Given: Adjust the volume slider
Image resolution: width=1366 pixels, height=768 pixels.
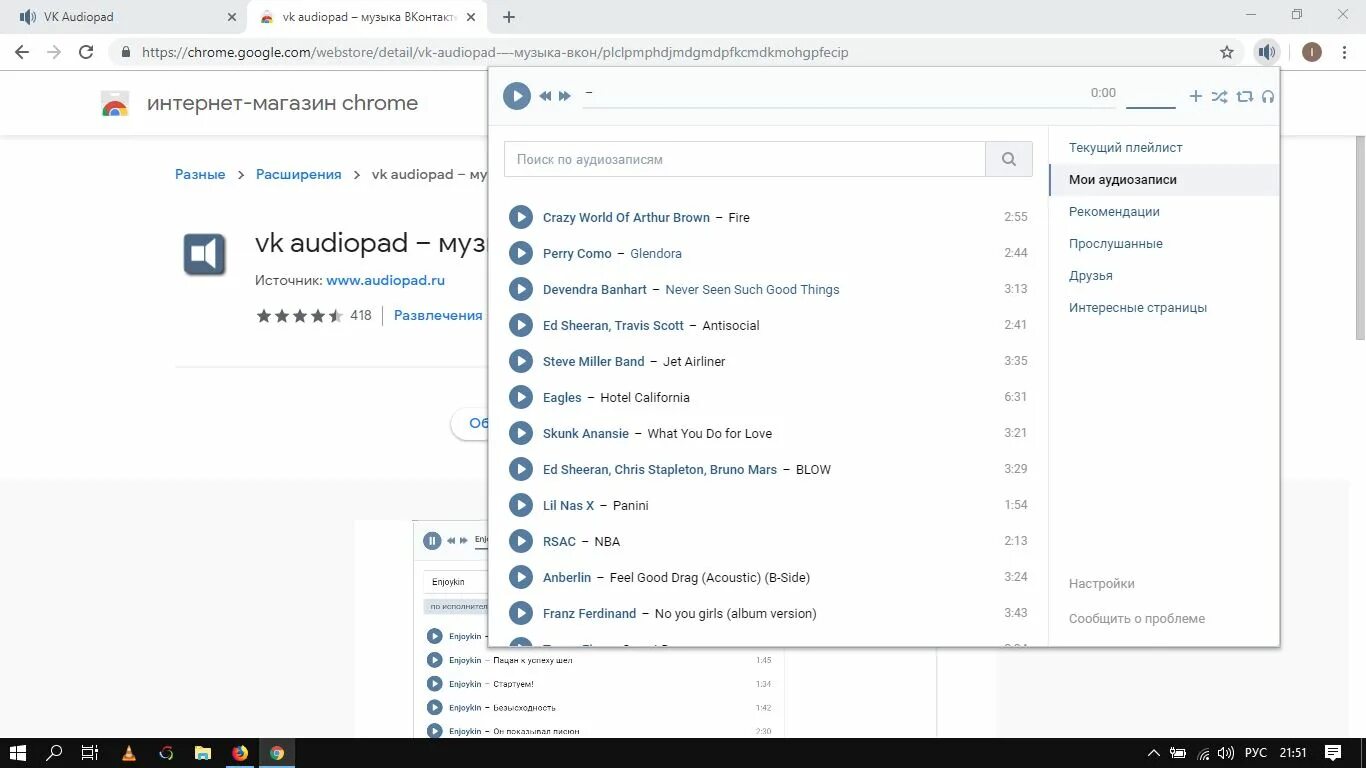Looking at the screenshot, I should (x=1151, y=106).
